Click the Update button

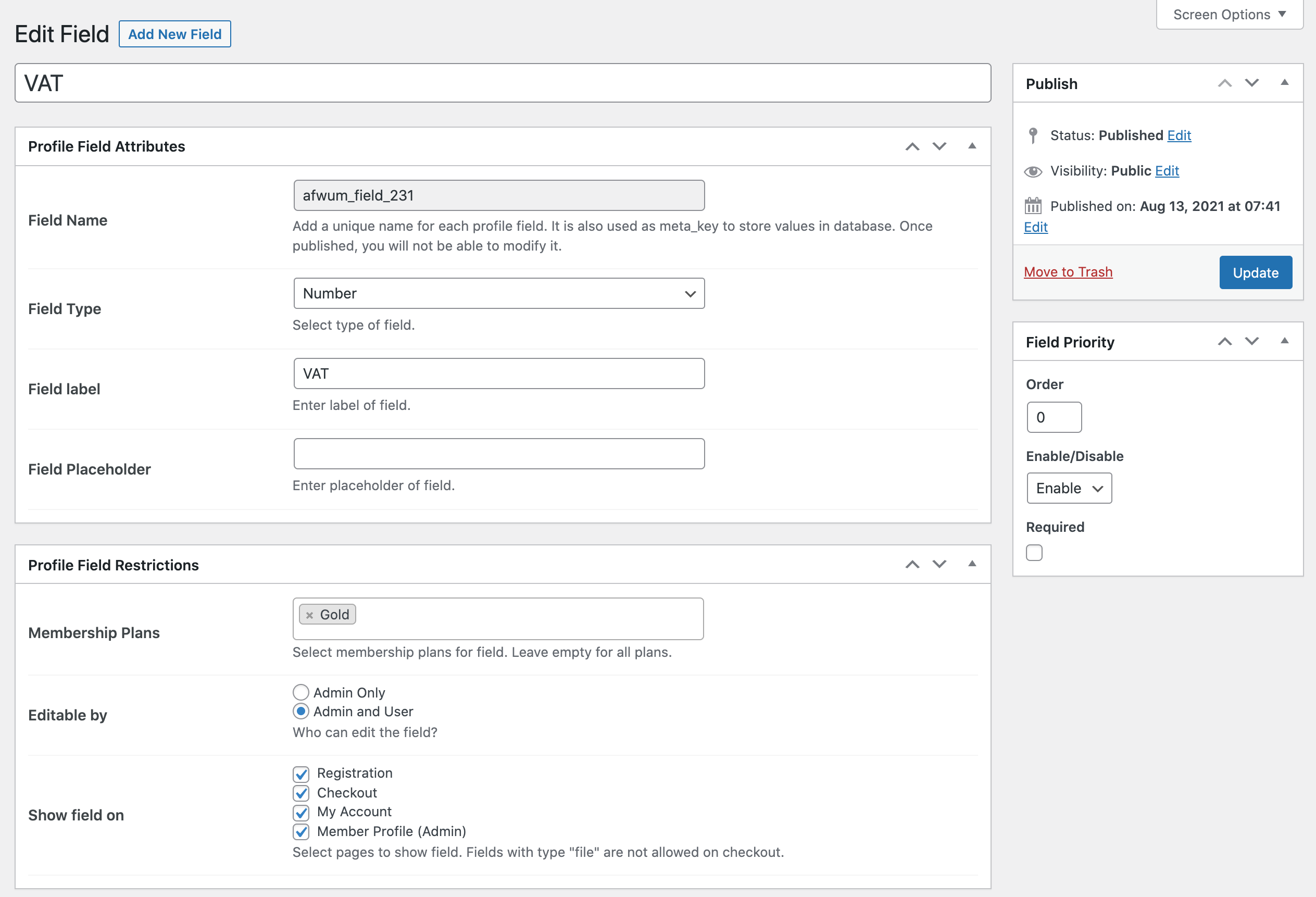(x=1256, y=272)
